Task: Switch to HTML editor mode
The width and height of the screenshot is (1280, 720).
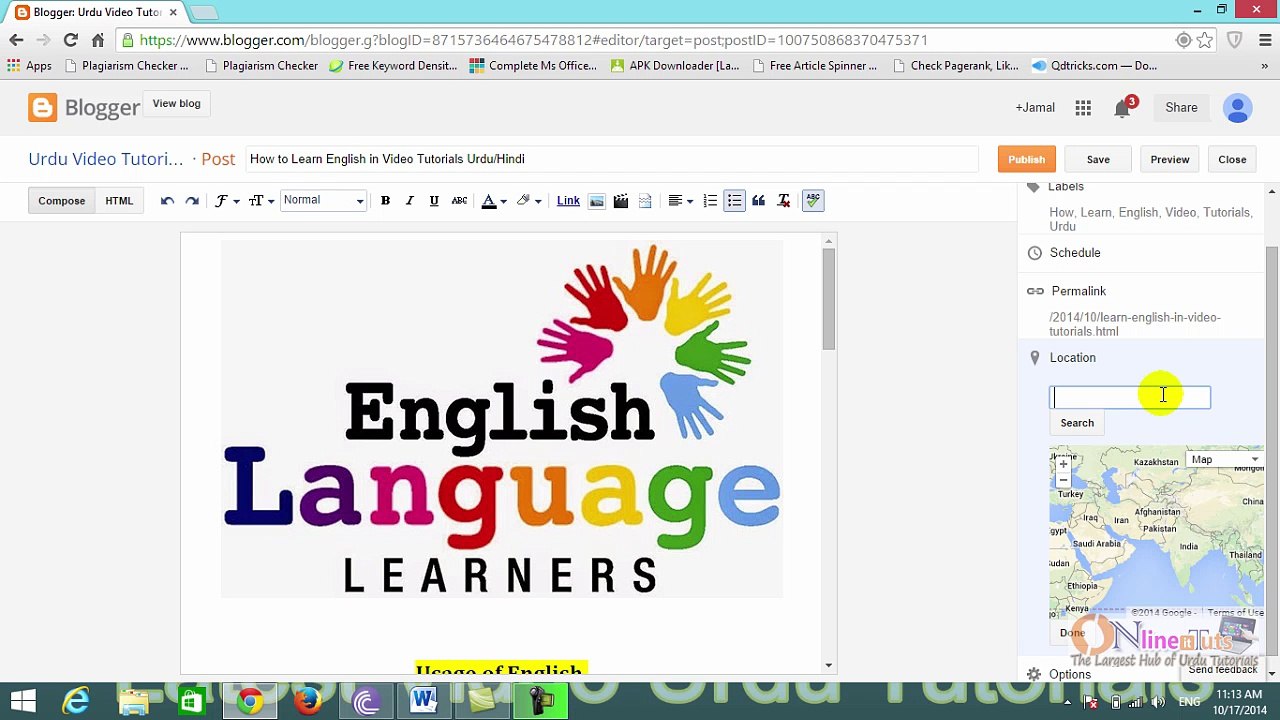Action: pos(119,201)
